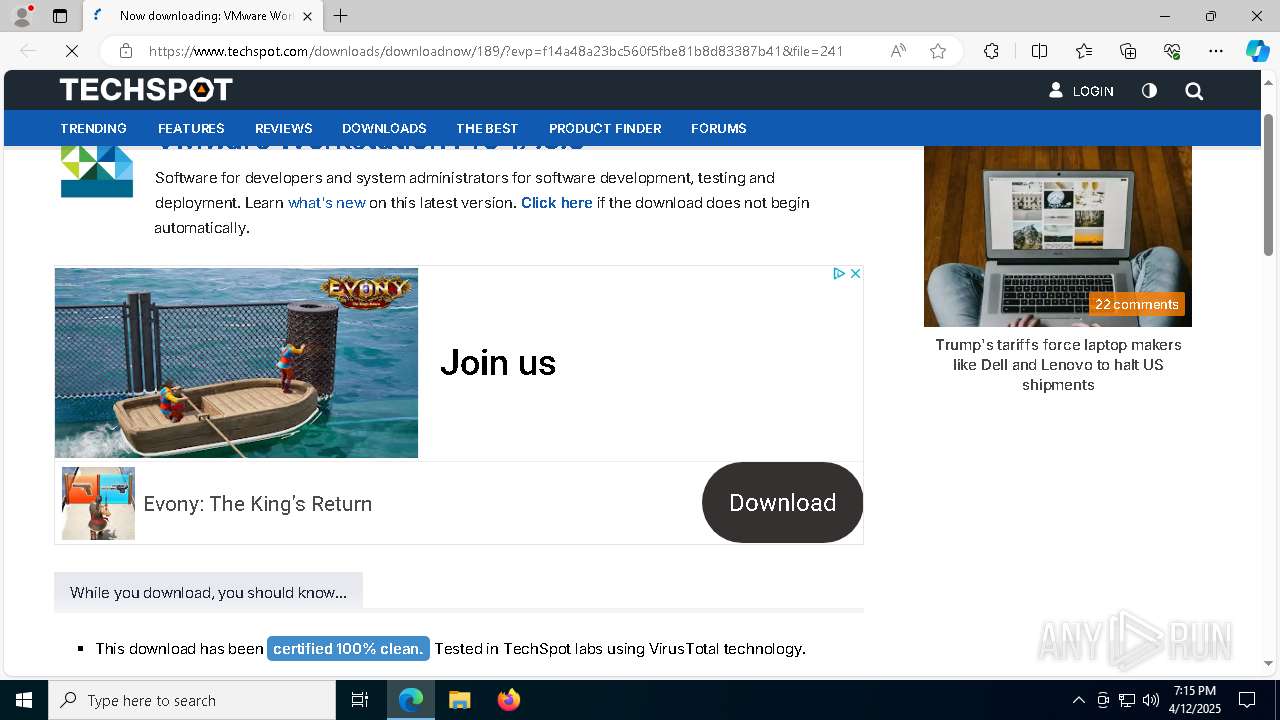Open the Trump's tariffs laptop article
Viewport: 1280px width, 720px height.
pos(1058,365)
